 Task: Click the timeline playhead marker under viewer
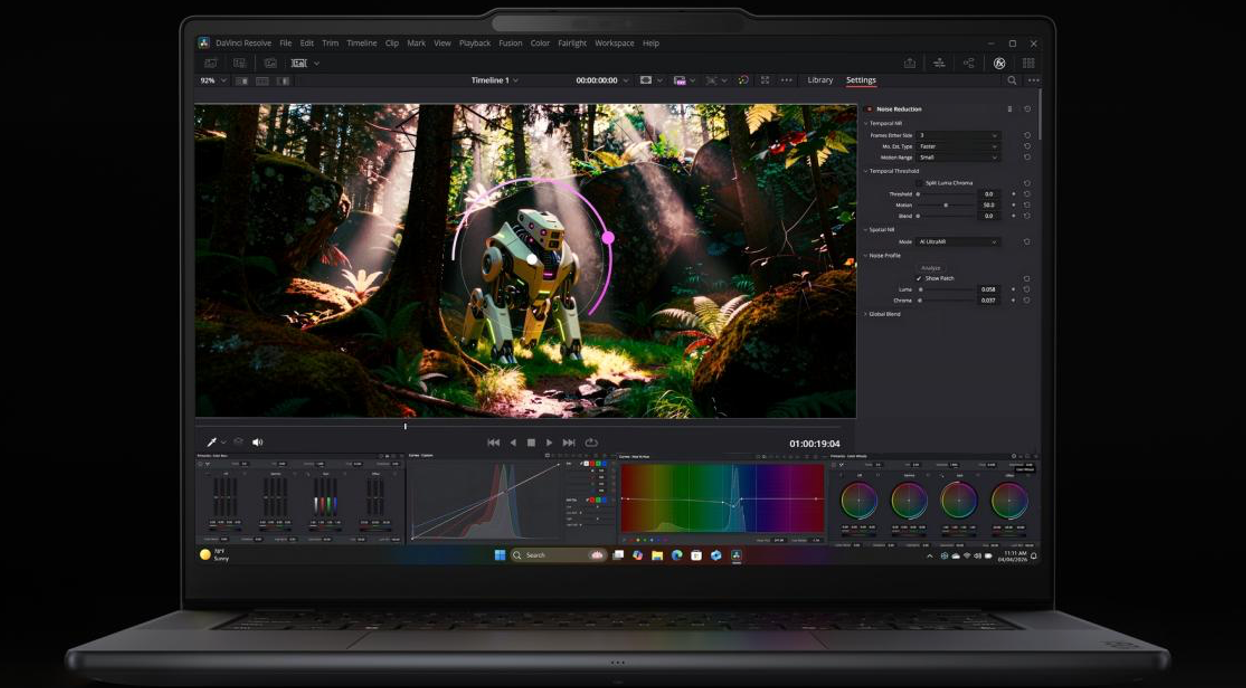405,427
